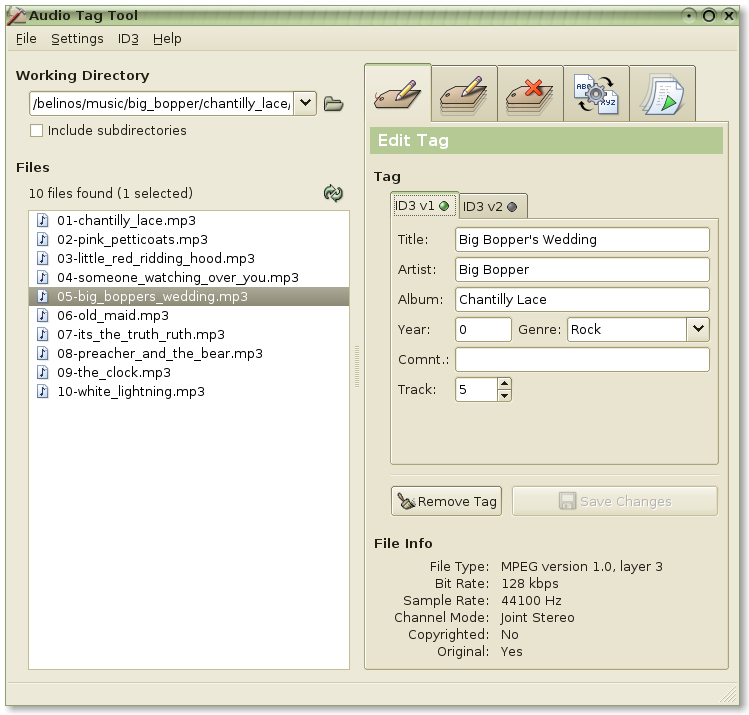Increase the Track number with up arrow
Viewport: 749px width, 715px height.
tap(504, 383)
